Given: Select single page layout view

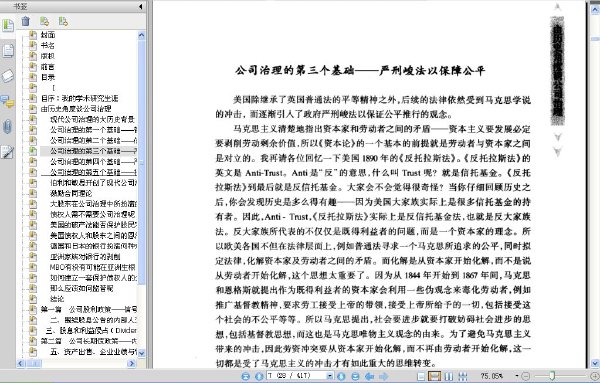Looking at the screenshot, I should click(421, 376).
